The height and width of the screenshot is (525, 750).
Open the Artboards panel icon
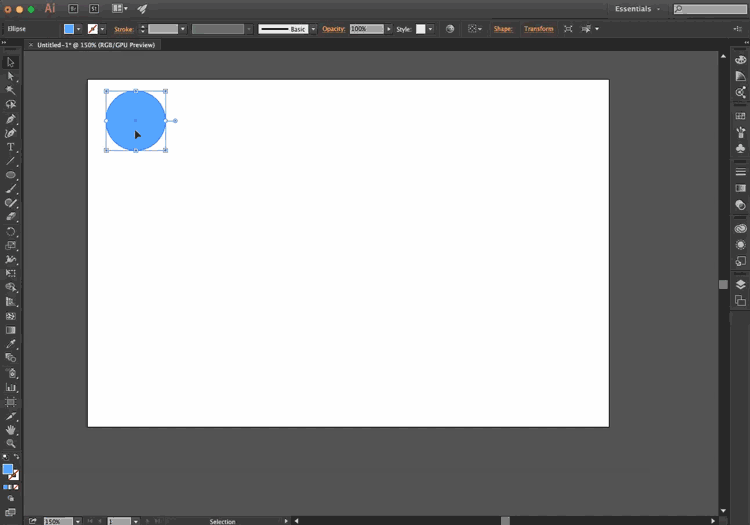(740, 301)
